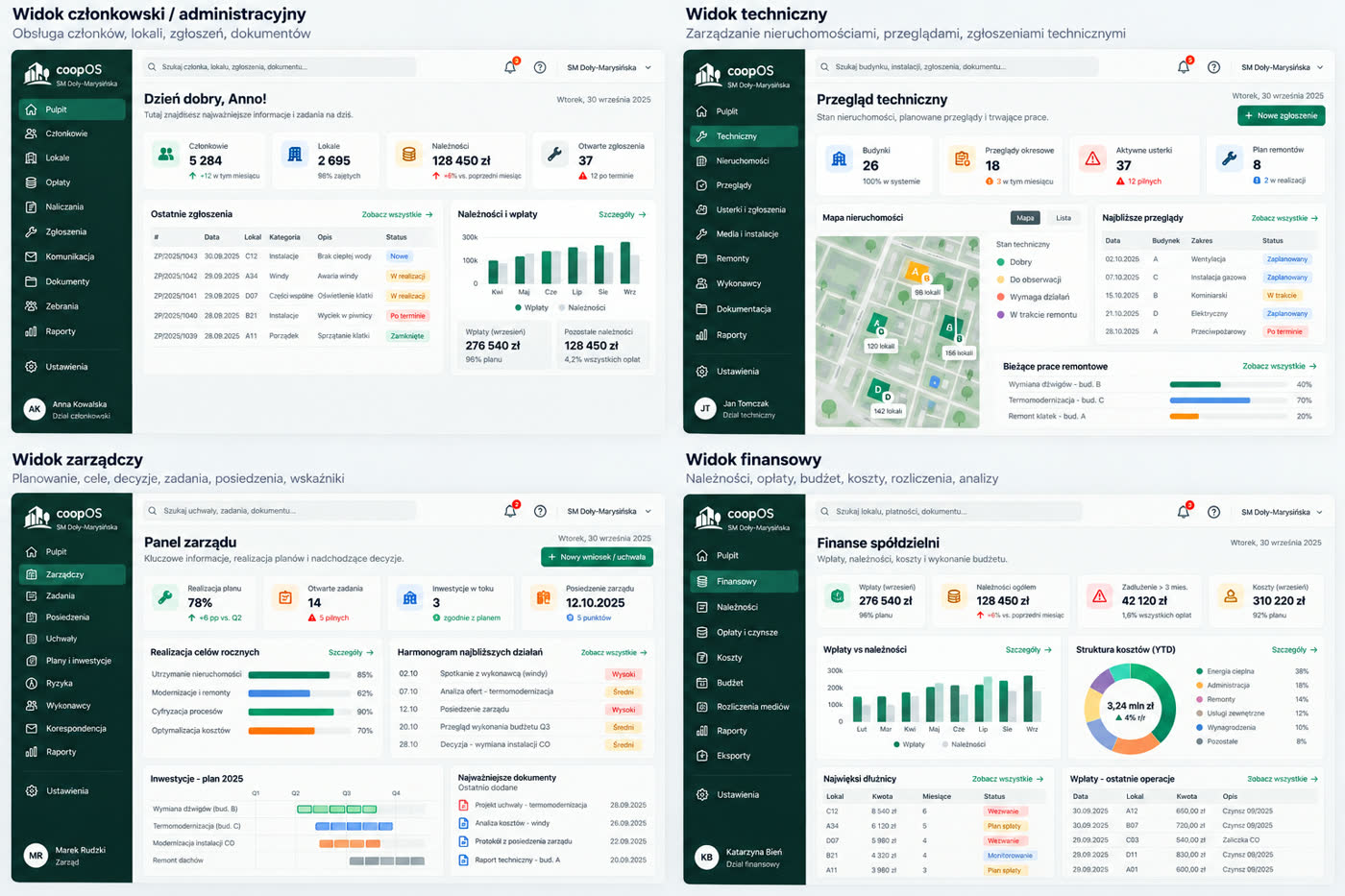The width and height of the screenshot is (1345, 896).
Task: Select the 156 lokali marker on map
Action: (x=959, y=353)
